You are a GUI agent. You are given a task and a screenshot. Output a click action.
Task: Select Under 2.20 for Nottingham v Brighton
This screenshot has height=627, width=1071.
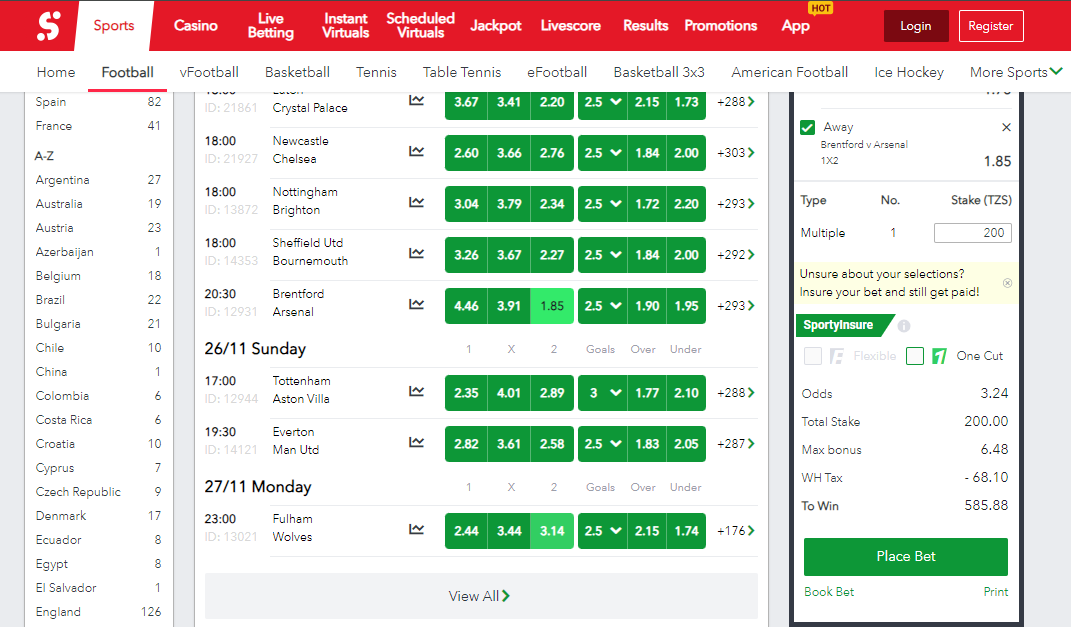(x=686, y=204)
